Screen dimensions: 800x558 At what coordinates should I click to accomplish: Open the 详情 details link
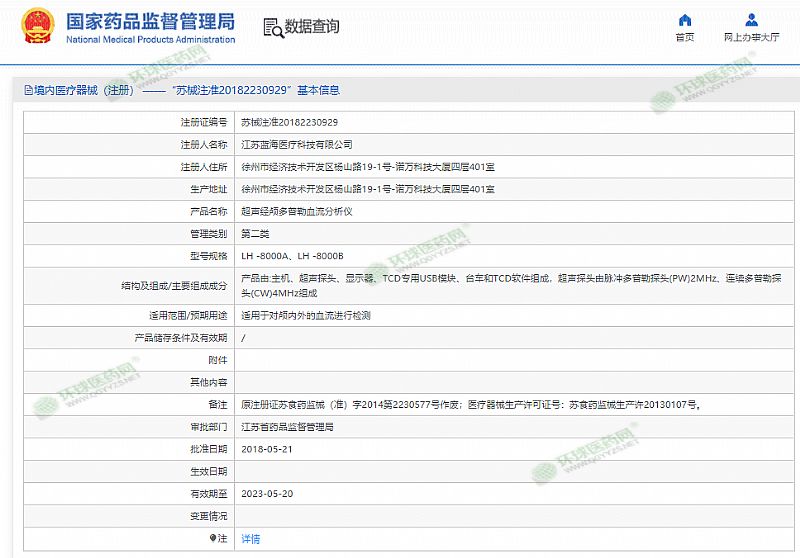tap(250, 538)
